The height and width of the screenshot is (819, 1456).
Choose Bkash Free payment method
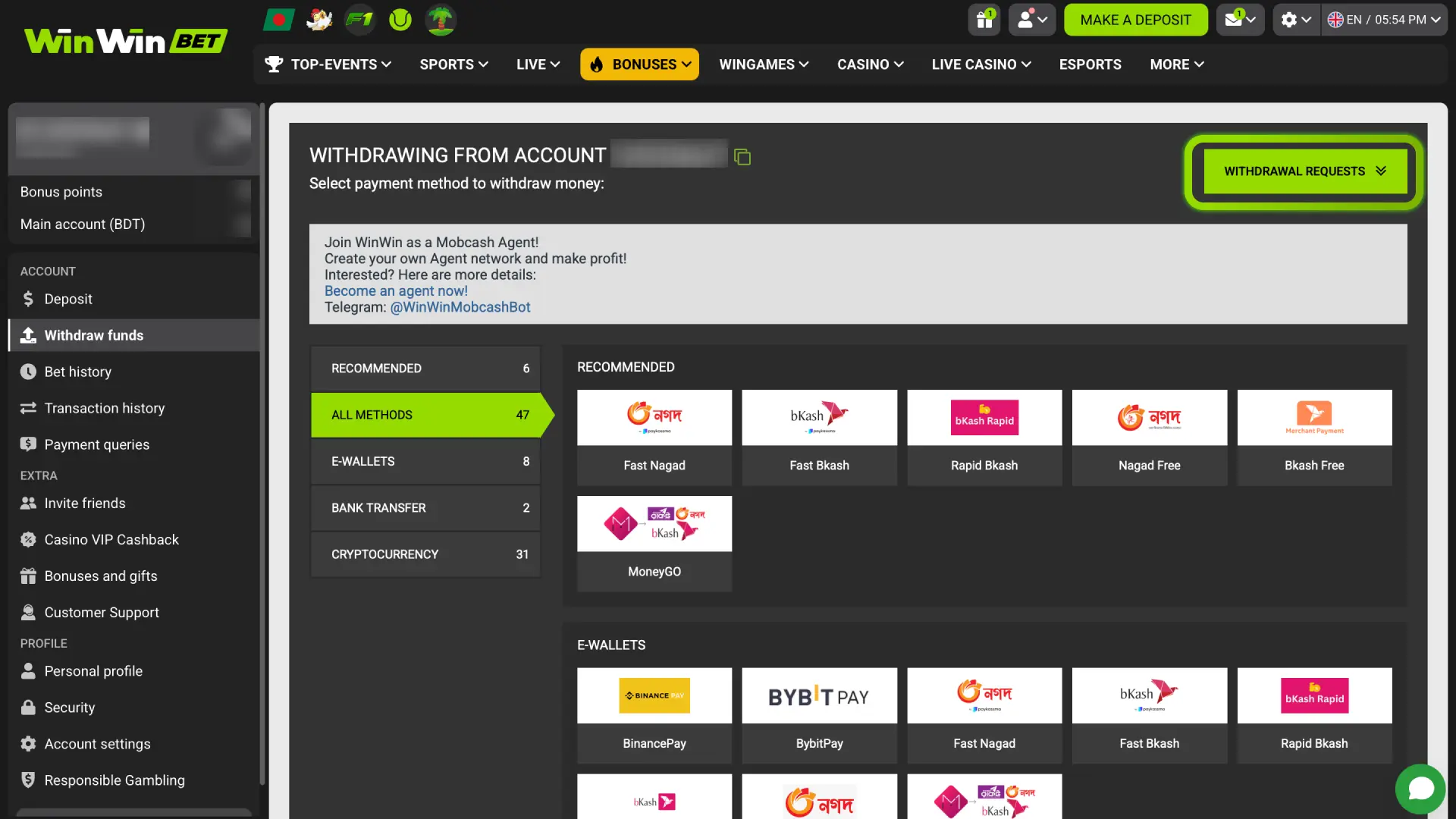tap(1314, 438)
